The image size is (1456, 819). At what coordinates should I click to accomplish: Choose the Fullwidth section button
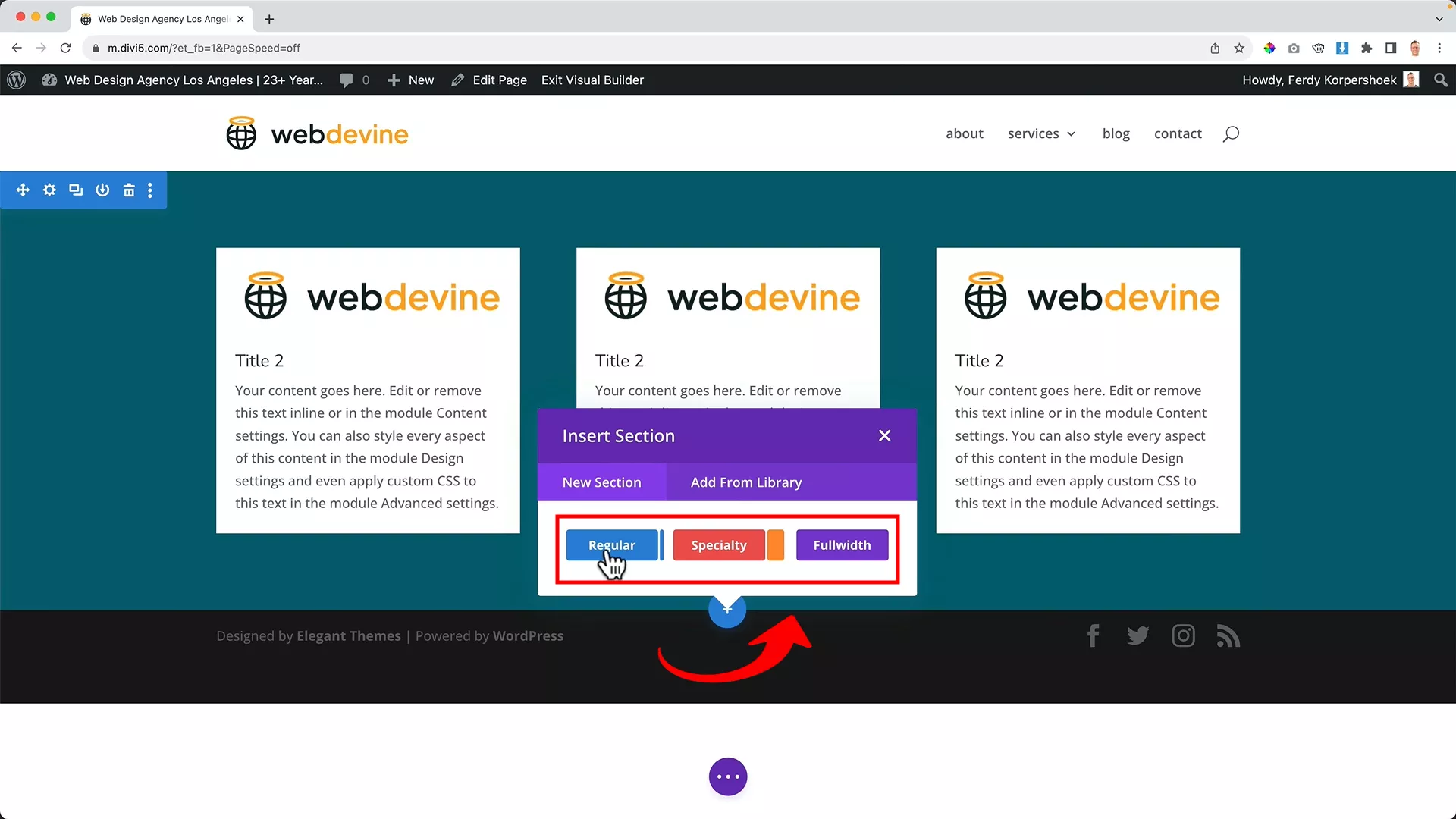point(842,545)
